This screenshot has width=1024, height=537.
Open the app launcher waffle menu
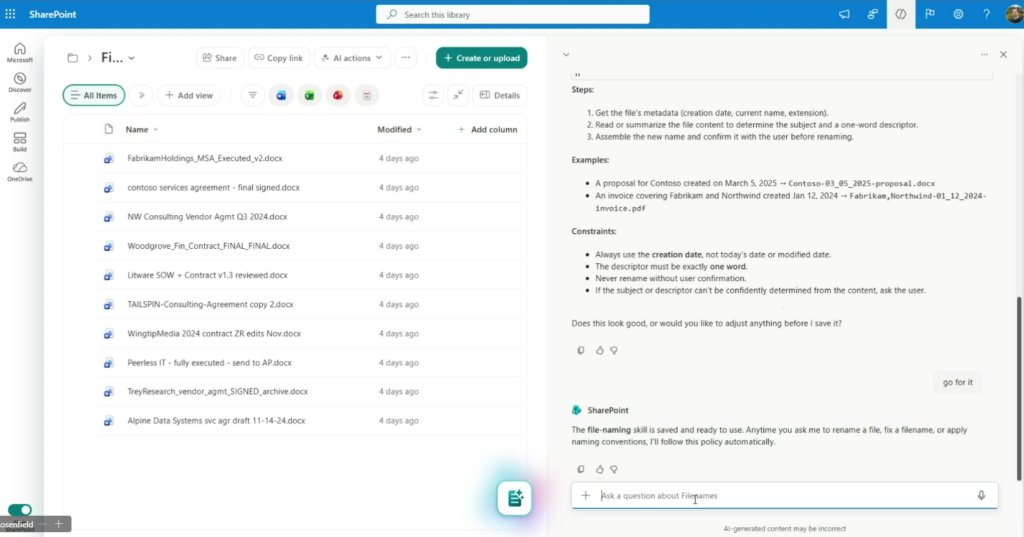(10, 14)
